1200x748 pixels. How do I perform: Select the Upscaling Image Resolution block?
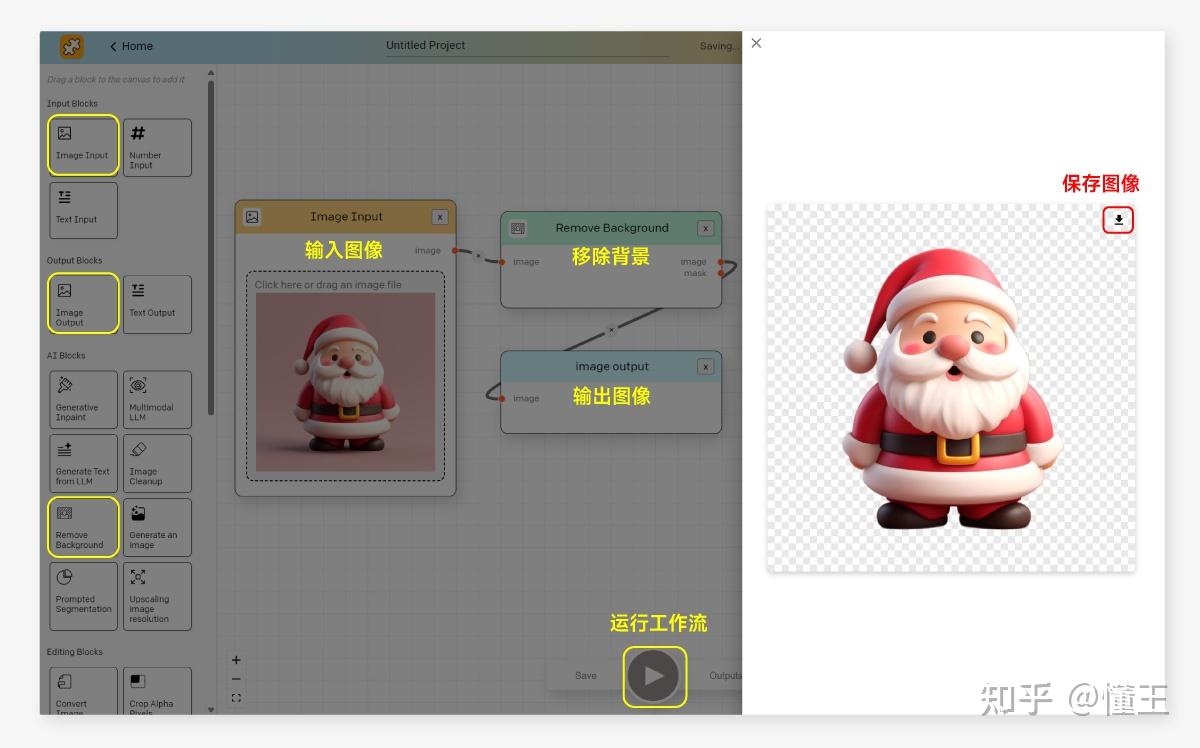point(157,596)
